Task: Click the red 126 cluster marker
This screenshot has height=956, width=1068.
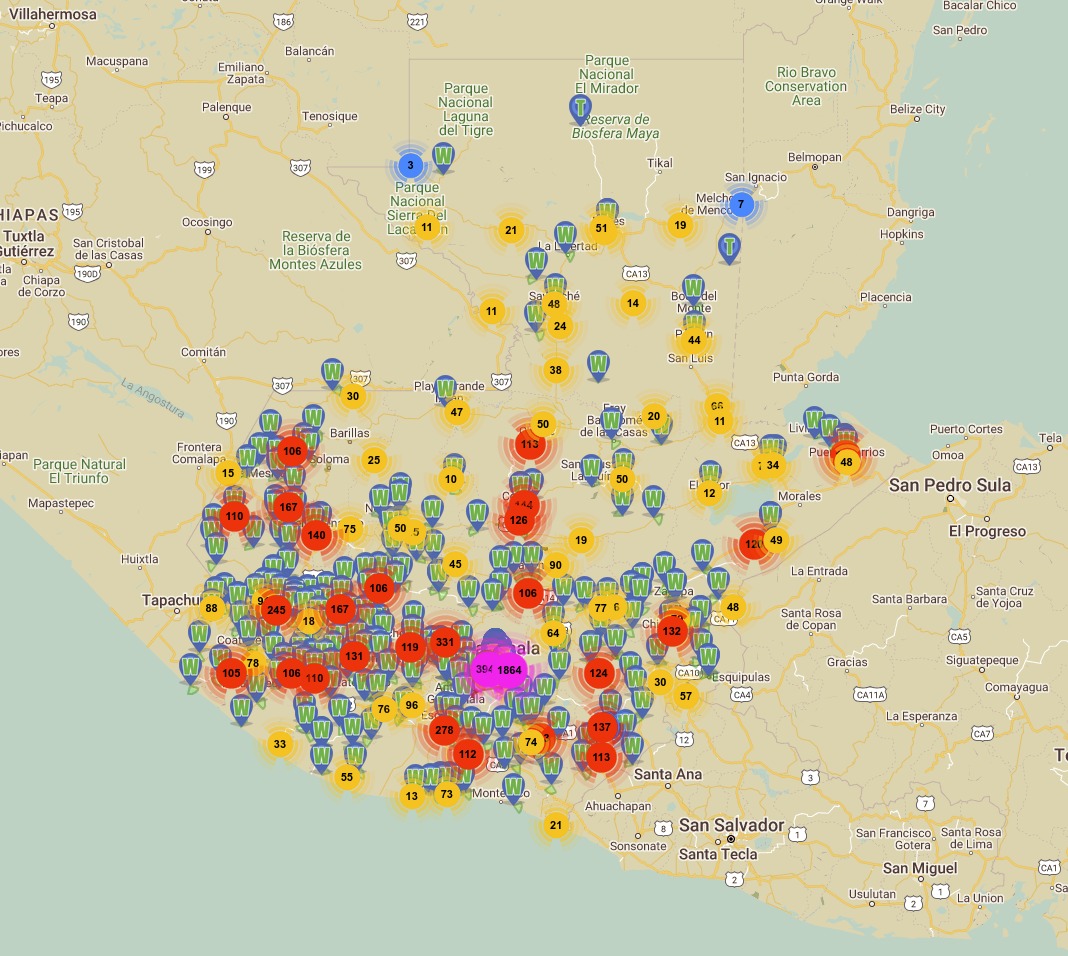Action: [x=518, y=520]
